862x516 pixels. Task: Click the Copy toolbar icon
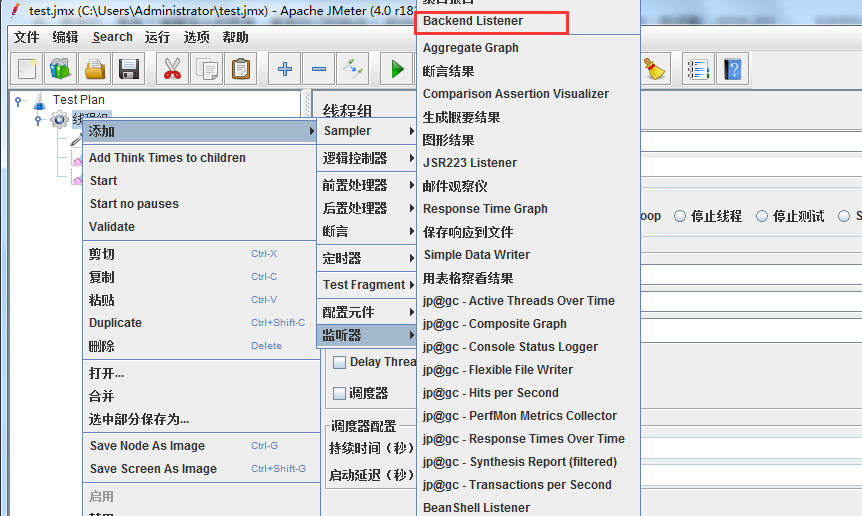pos(207,69)
